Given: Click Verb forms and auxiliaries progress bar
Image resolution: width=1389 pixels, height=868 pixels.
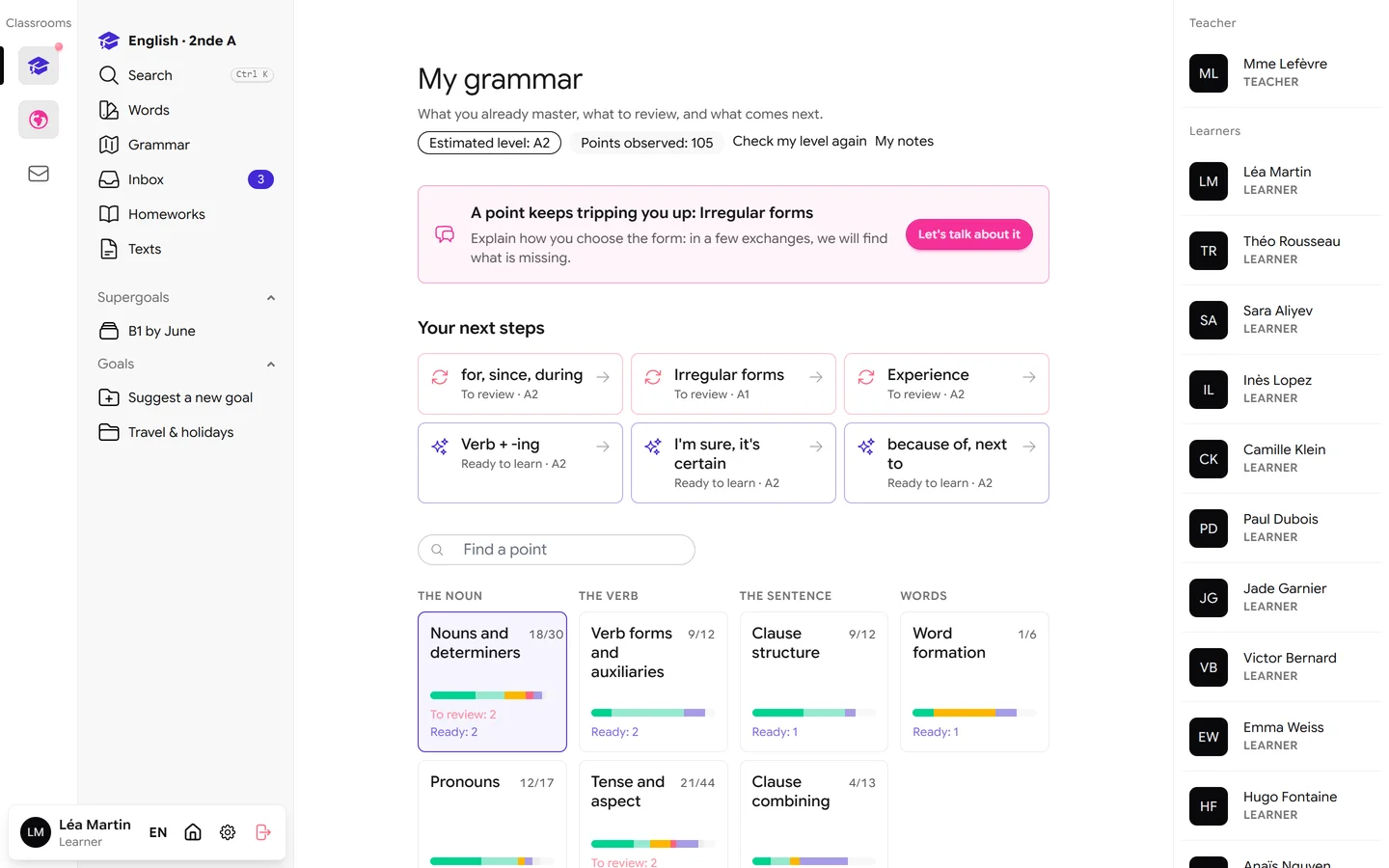Looking at the screenshot, I should click(653, 713).
